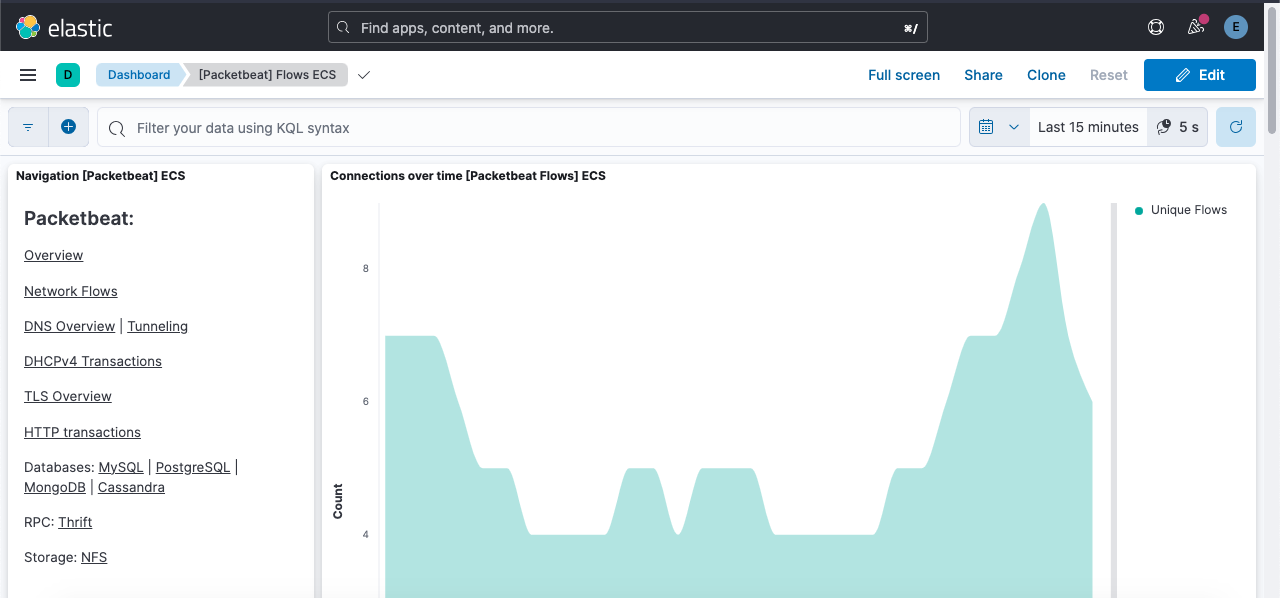
Task: Click the saved checkmark badge beside breadcrumb
Action: pyautogui.click(x=364, y=75)
